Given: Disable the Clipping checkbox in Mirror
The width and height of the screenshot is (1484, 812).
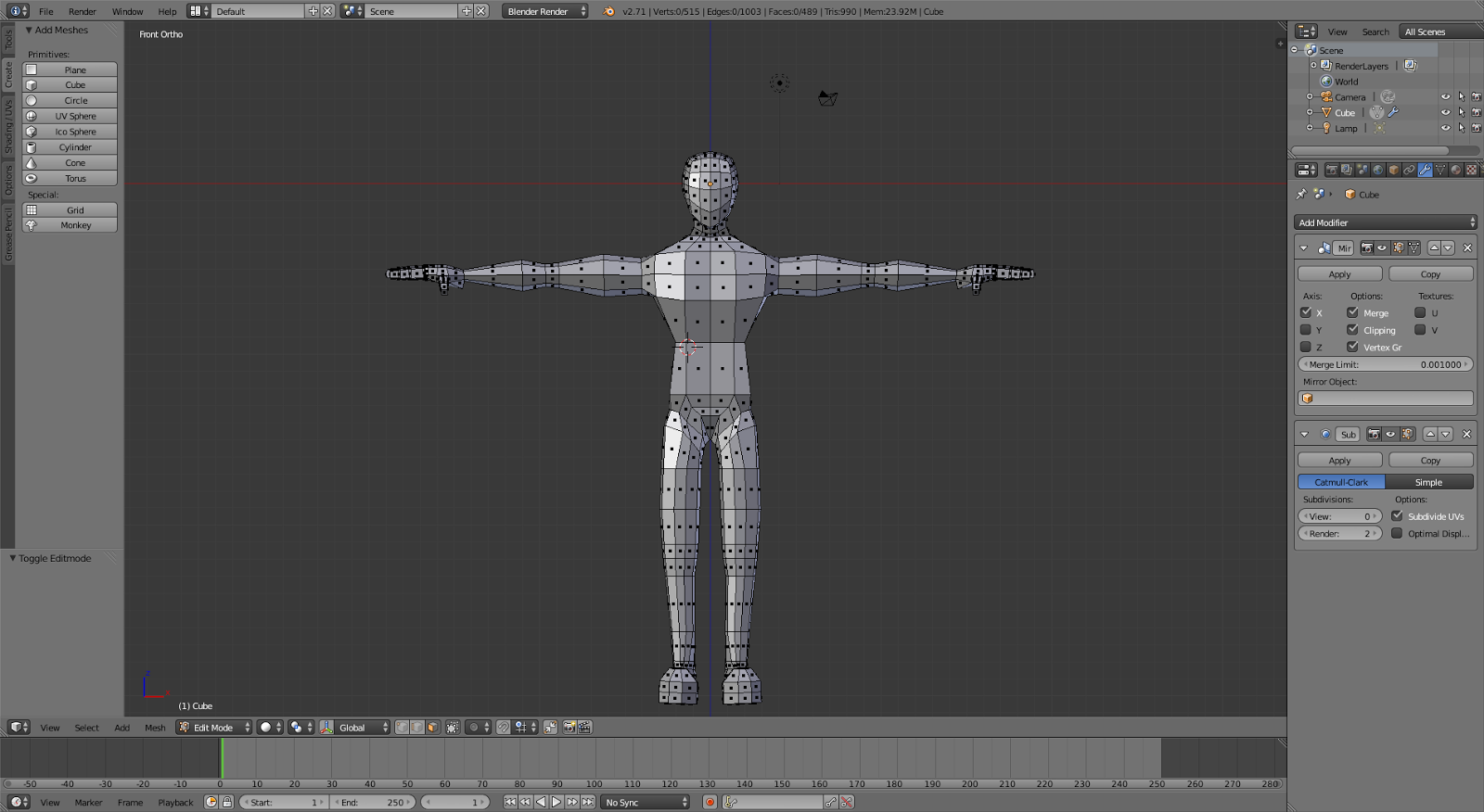Looking at the screenshot, I should 1352,330.
